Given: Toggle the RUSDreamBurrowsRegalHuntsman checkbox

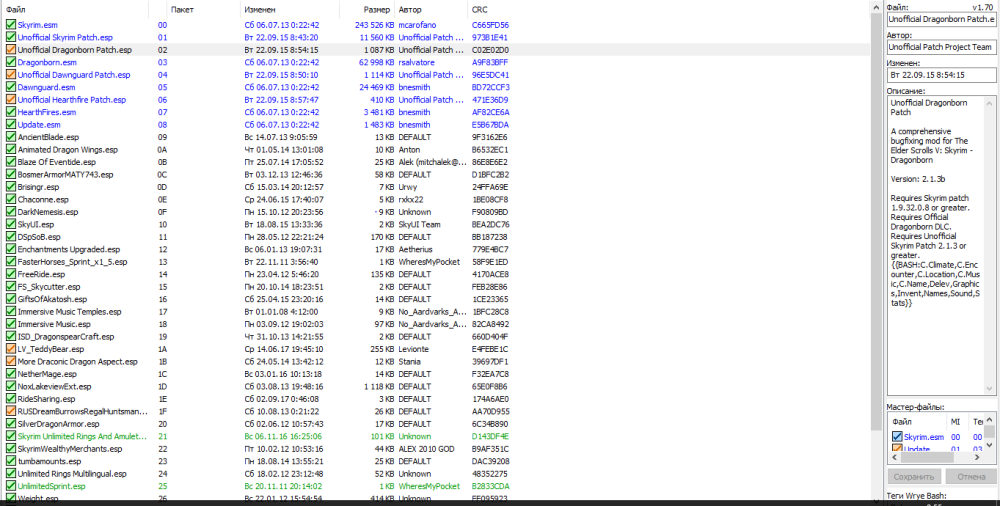Looking at the screenshot, I should (x=11, y=411).
